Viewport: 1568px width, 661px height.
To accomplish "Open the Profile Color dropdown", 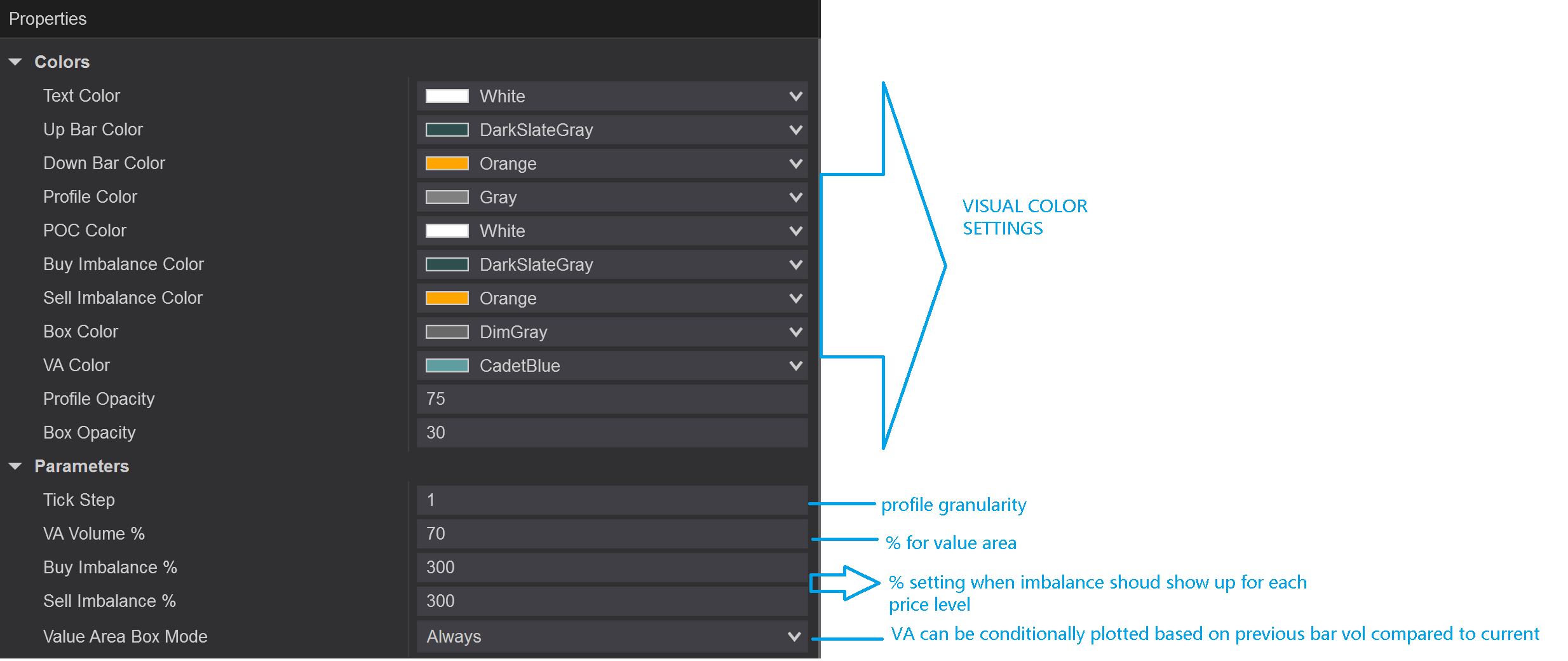I will [x=795, y=197].
